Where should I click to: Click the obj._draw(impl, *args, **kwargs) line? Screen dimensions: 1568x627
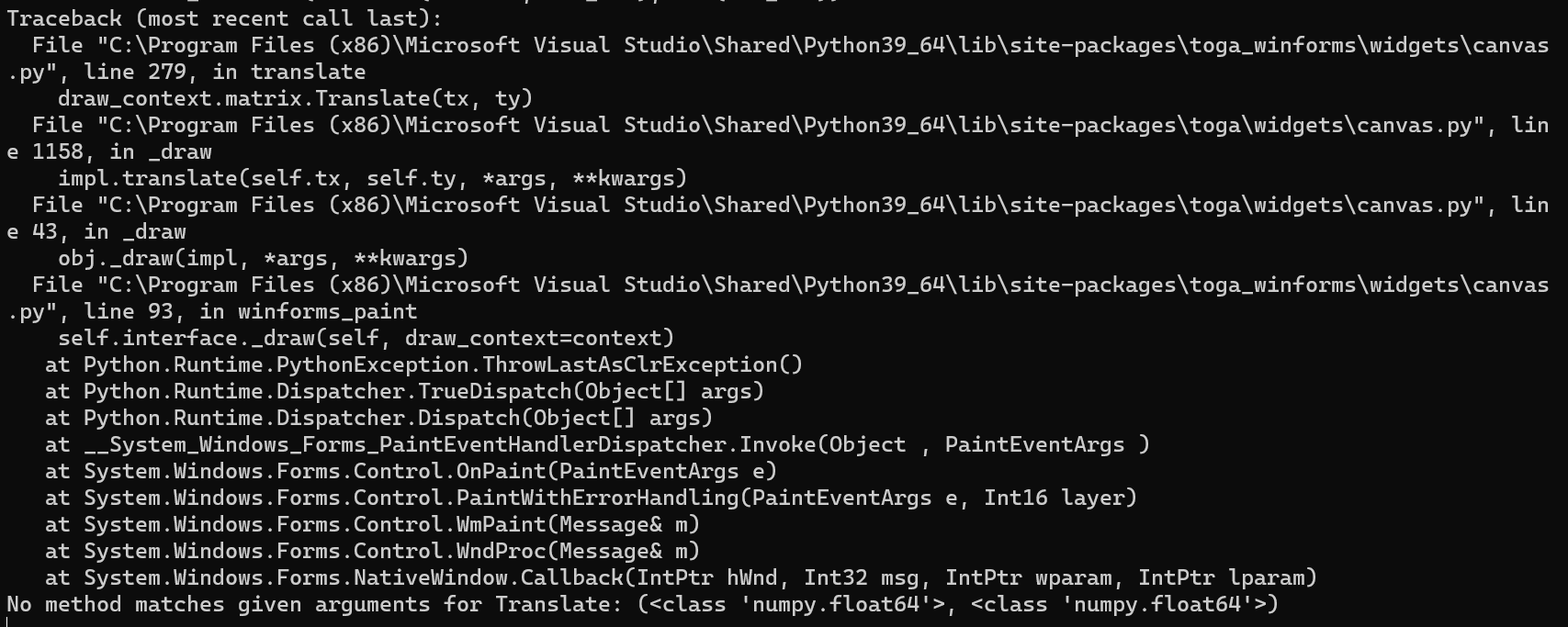[263, 258]
